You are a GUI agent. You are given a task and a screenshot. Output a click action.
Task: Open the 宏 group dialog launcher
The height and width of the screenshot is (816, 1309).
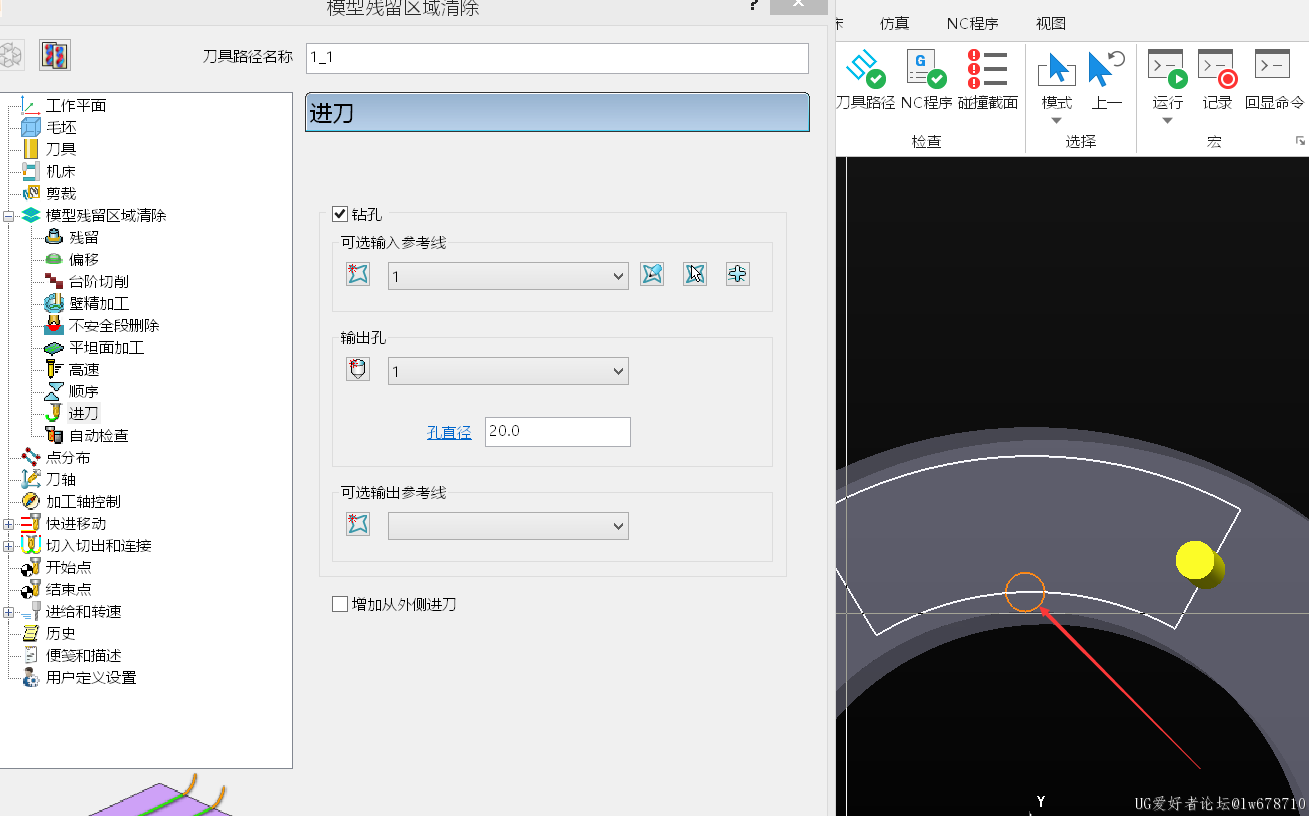tap(1300, 141)
